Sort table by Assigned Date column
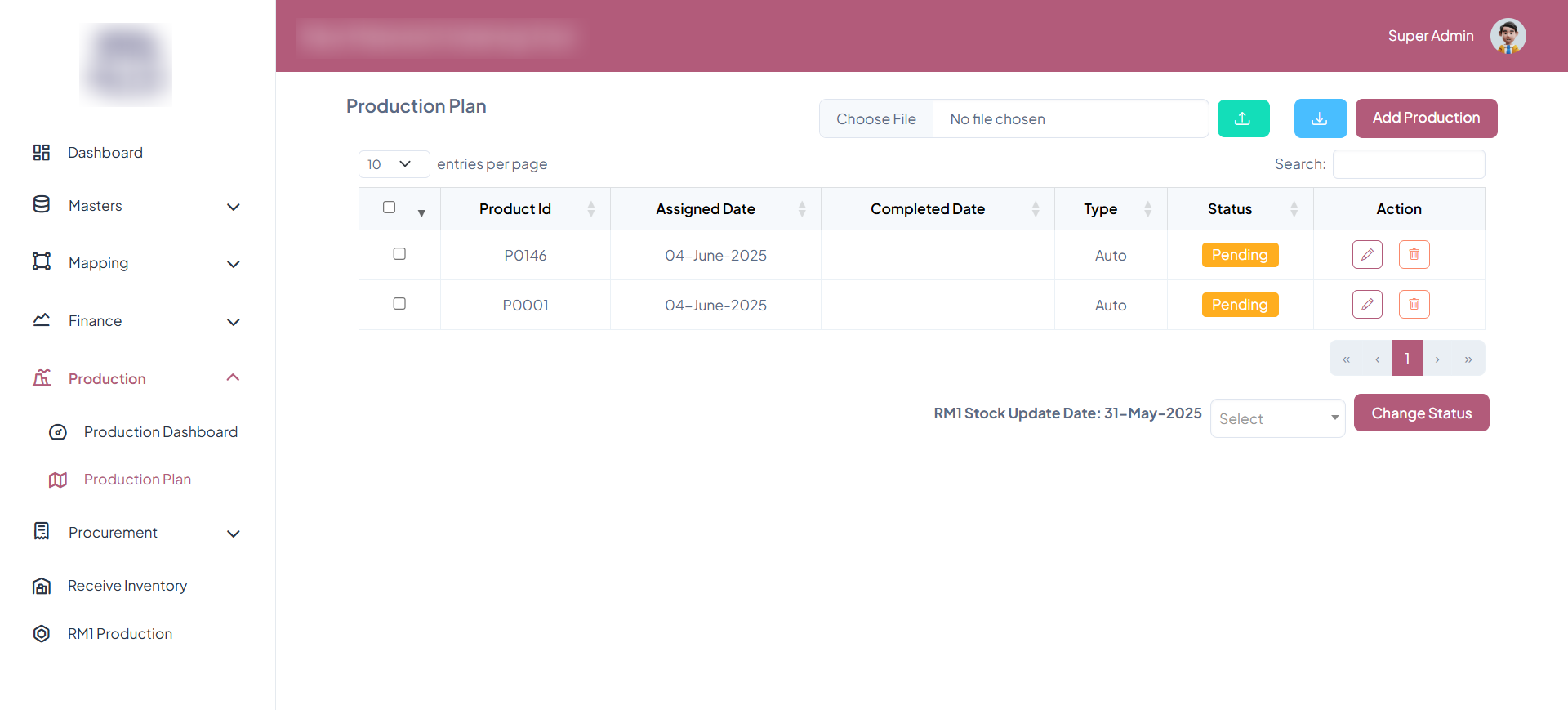This screenshot has width=1568, height=710. (x=715, y=209)
